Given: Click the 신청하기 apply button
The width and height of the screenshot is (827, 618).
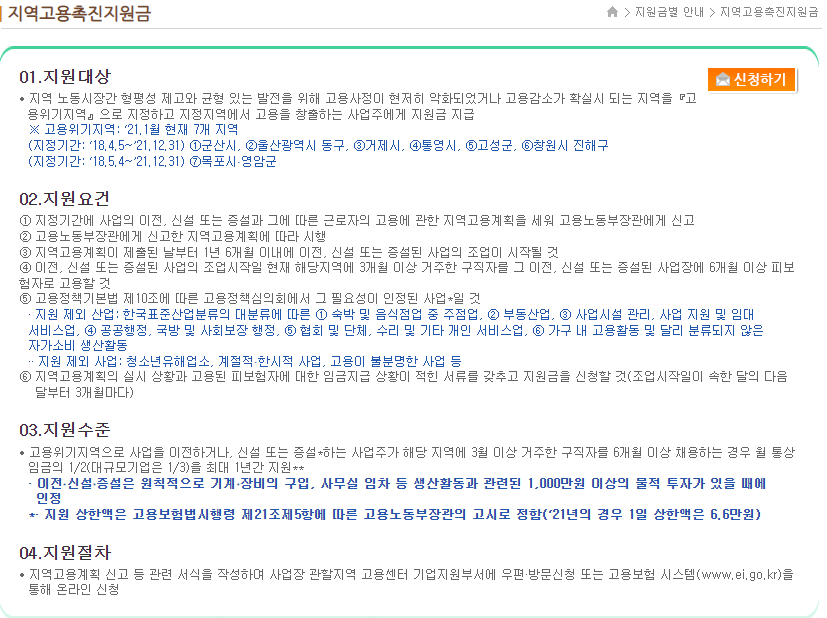Looking at the screenshot, I should pyautogui.click(x=752, y=80).
